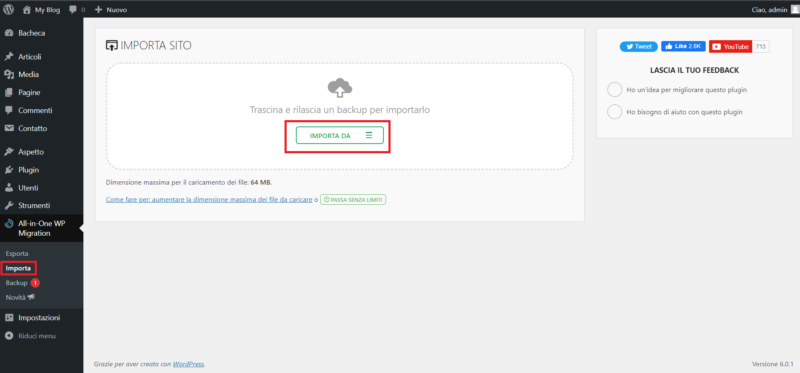This screenshot has height=373, width=800.
Task: Click the Impostazioni settings icon
Action: point(9,317)
